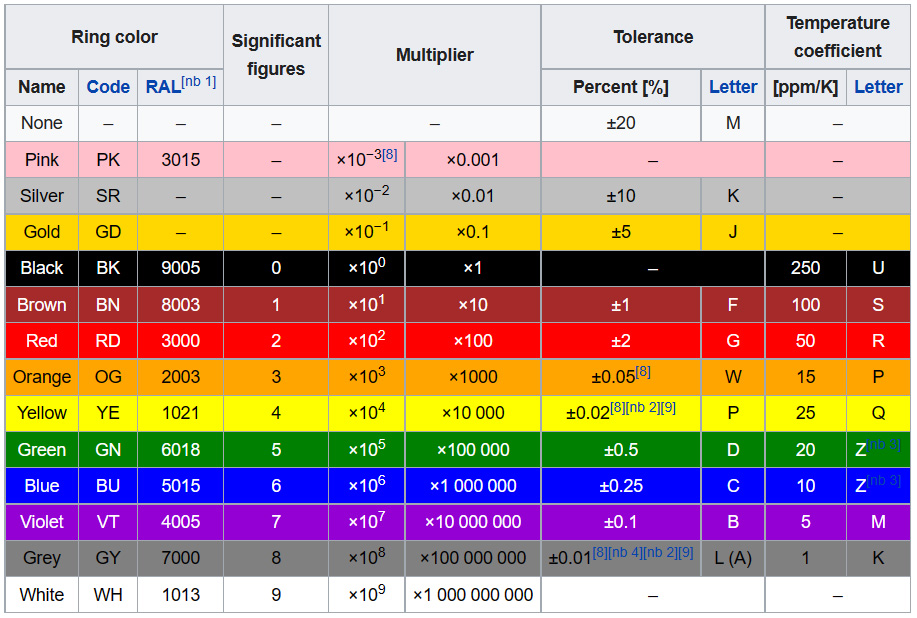917x618 pixels.
Task: Click the Letter header under Temperature coefficient
Action: (x=878, y=87)
